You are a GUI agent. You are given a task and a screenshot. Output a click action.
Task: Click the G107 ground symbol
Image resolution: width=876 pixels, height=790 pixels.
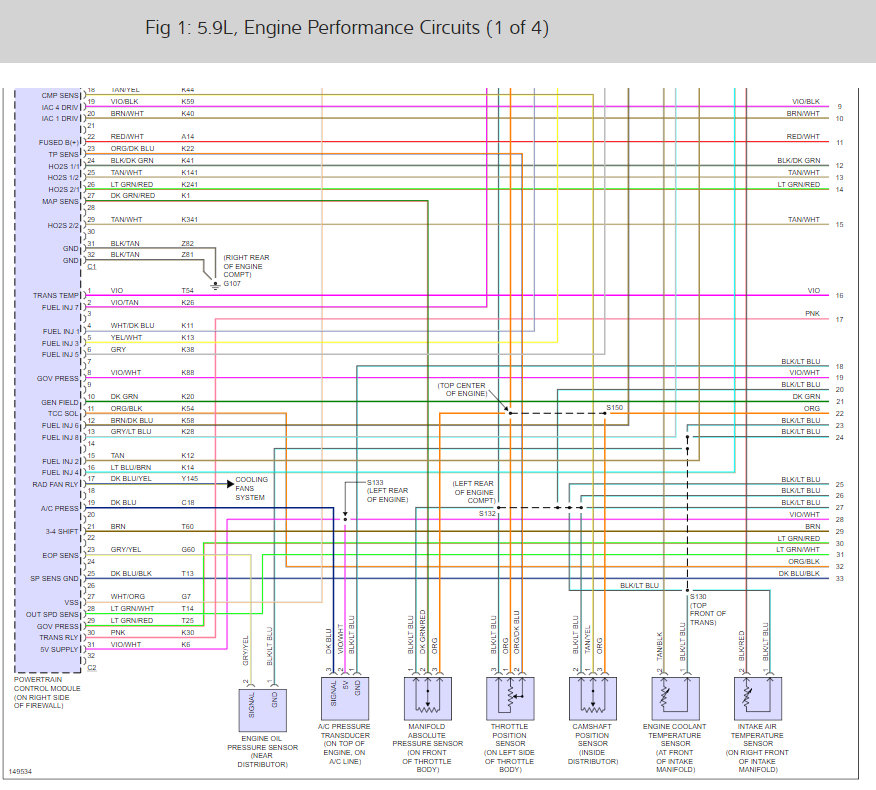click(215, 285)
